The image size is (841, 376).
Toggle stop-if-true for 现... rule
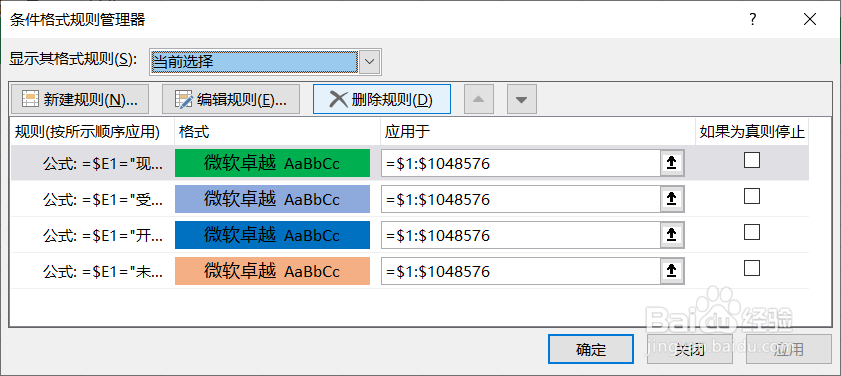click(752, 160)
